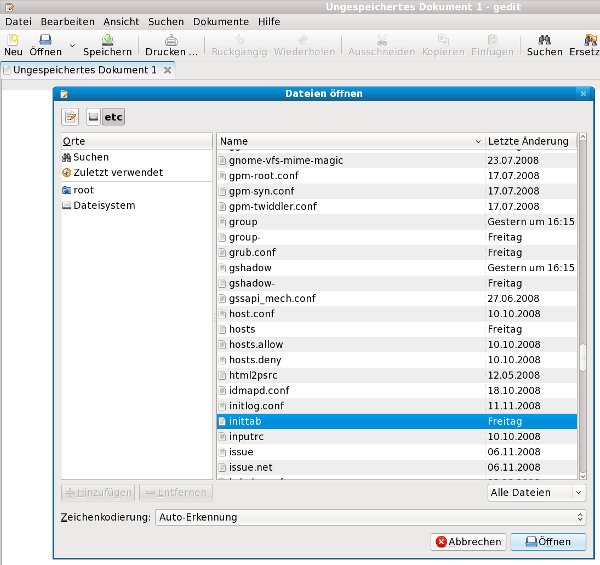This screenshot has width=600, height=565.
Task: Open the Alle Dateien file filter dropdown
Action: click(x=536, y=492)
